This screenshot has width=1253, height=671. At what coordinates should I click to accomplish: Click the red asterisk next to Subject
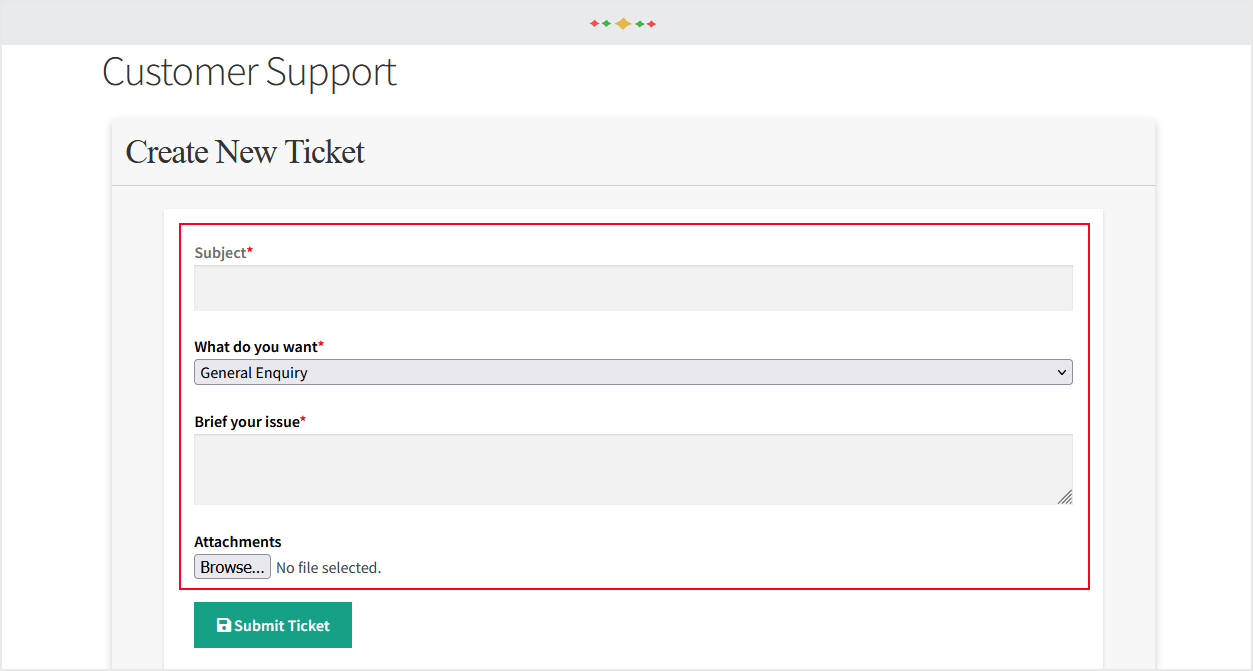[250, 249]
